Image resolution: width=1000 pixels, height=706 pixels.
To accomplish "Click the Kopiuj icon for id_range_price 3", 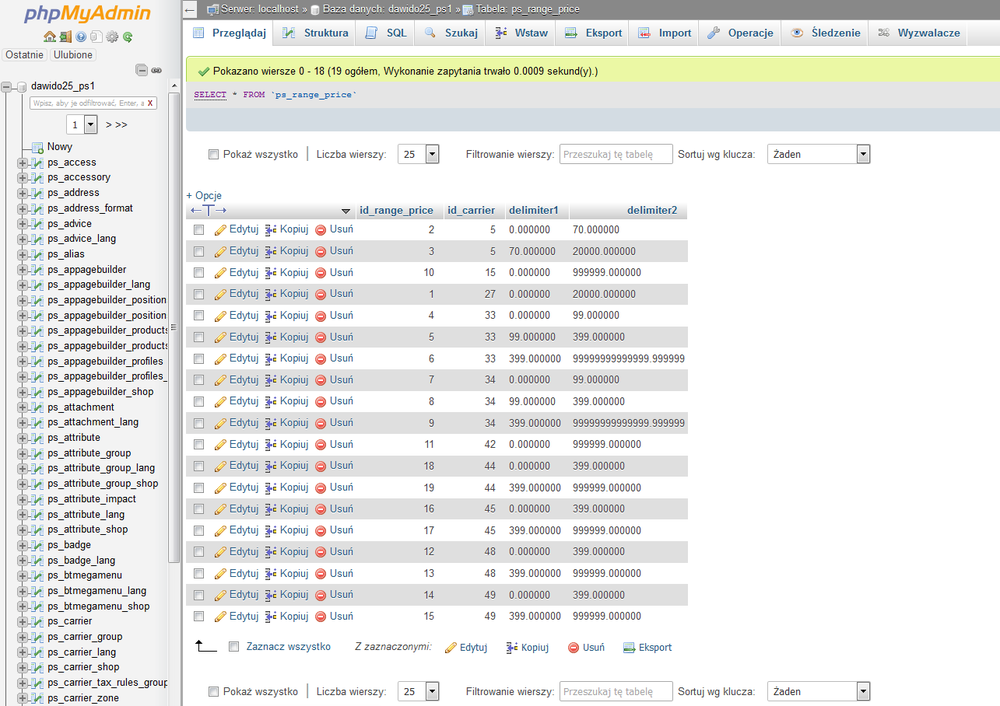I will click(x=270, y=251).
